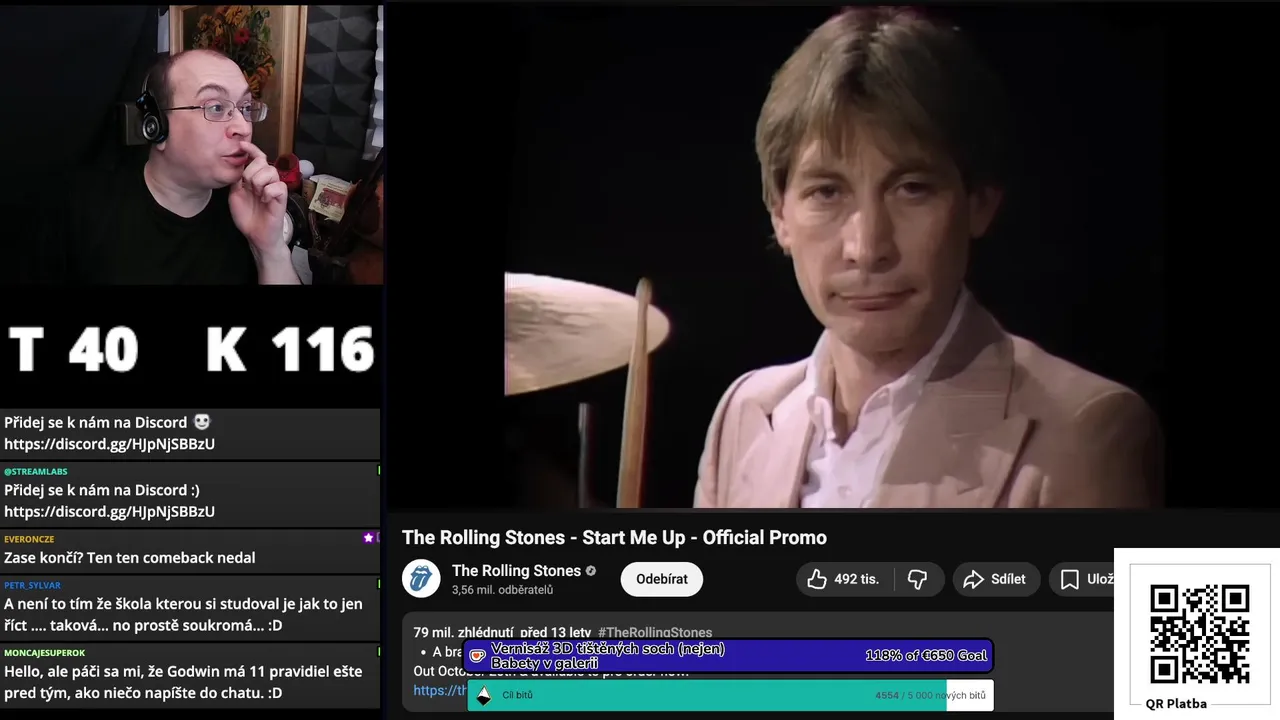The height and width of the screenshot is (720, 1280).
Task: Like the video with thumbs up
Action: [846, 579]
